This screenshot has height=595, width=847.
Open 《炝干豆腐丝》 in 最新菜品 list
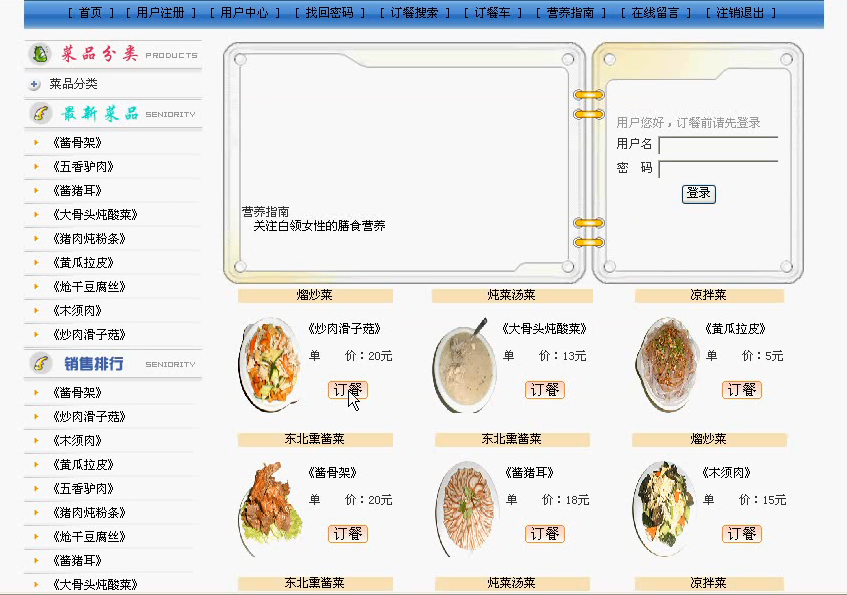(89, 286)
